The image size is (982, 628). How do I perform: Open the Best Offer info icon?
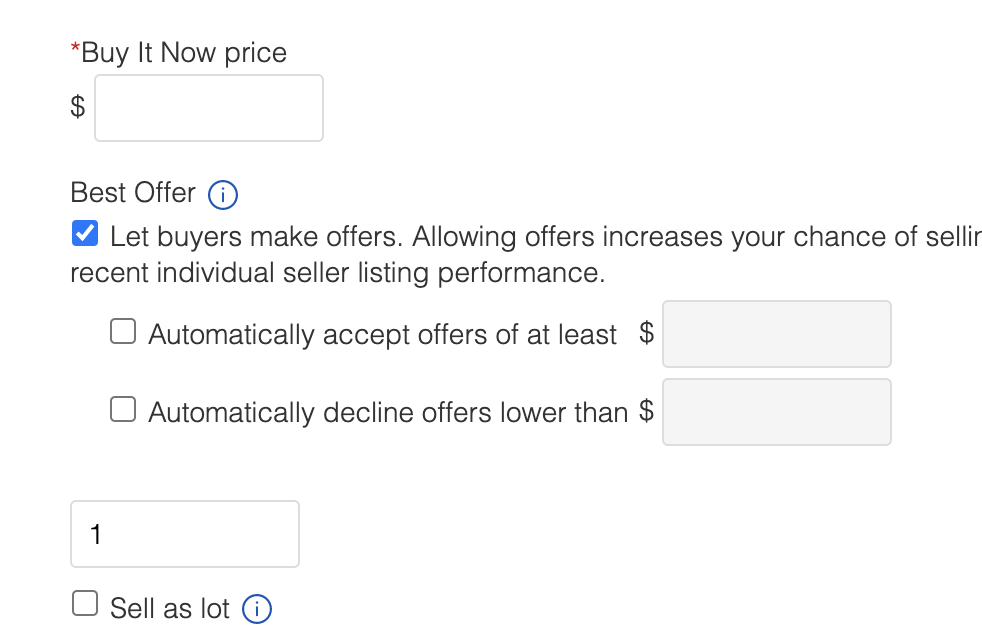coord(222,195)
